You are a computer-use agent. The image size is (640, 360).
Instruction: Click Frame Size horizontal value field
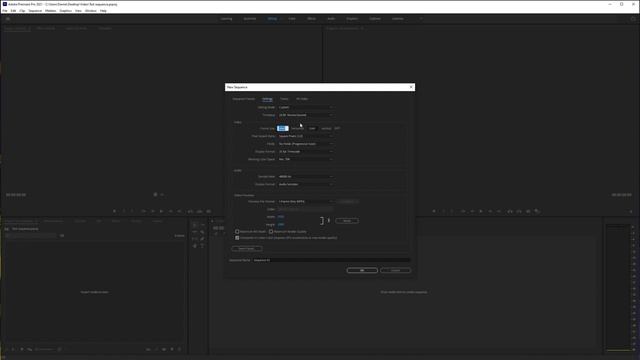[282, 129]
